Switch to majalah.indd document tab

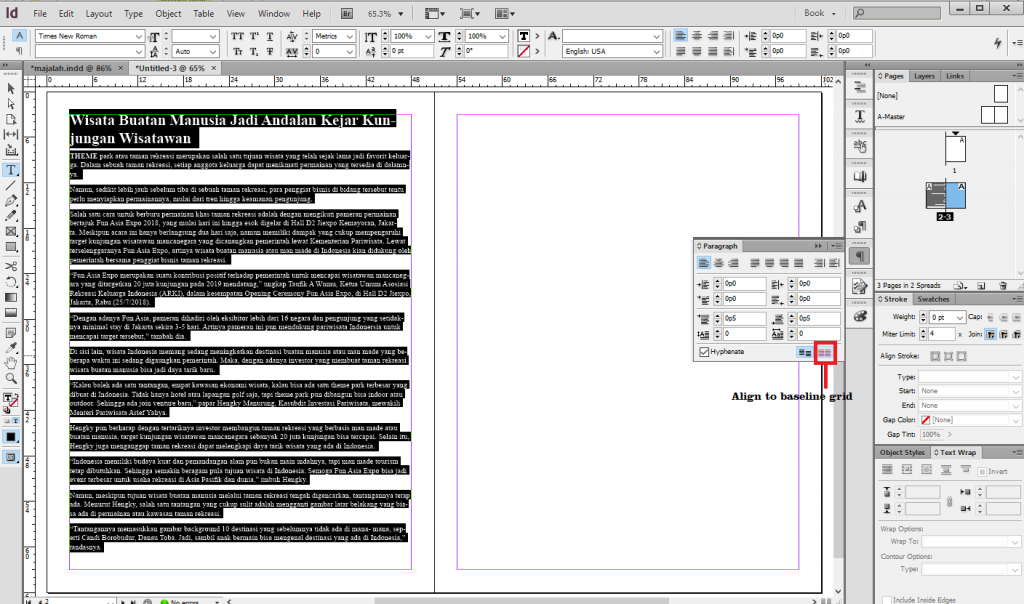71,68
